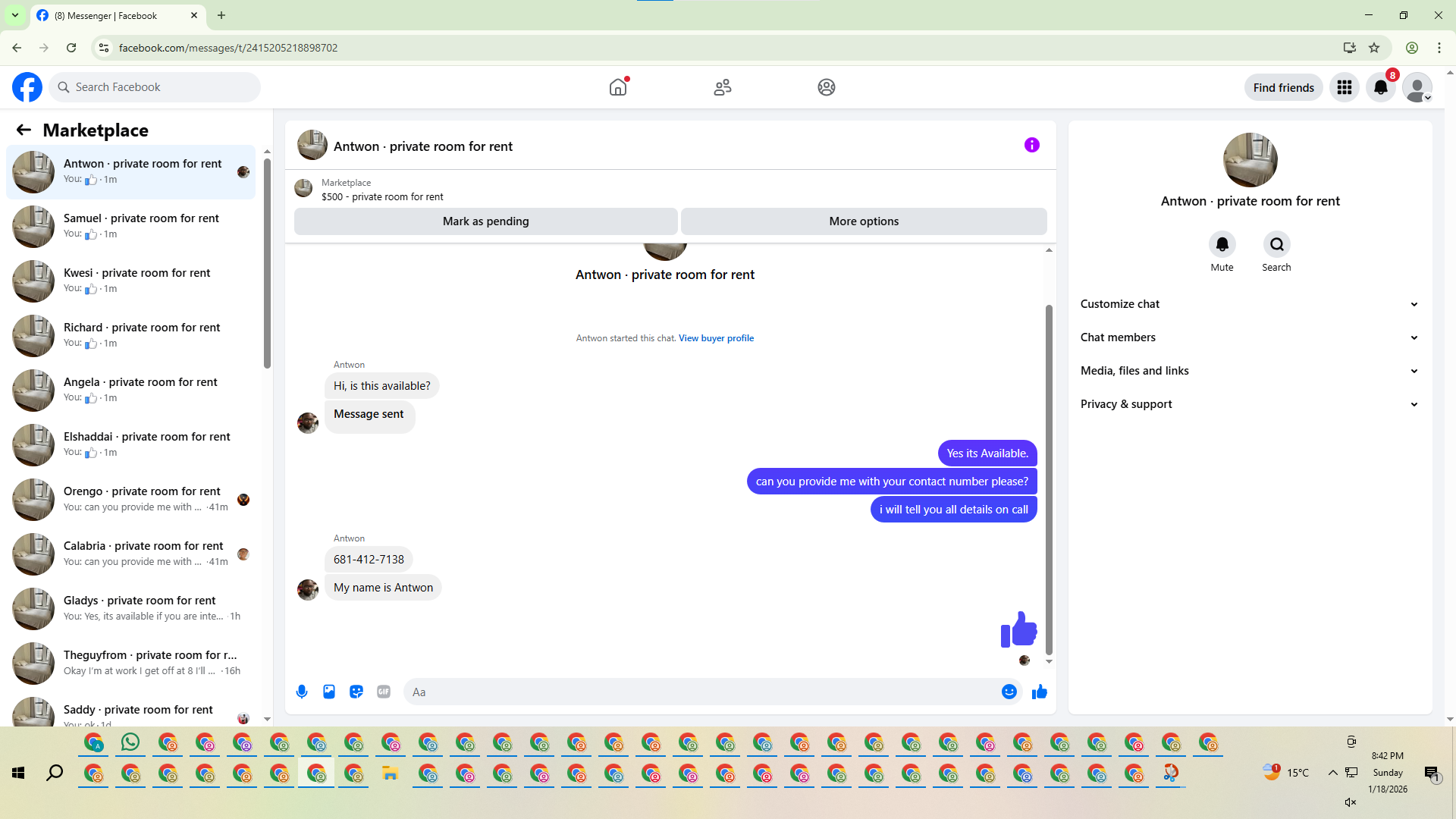Open the emoji picker in message box
1456x819 pixels.
(1009, 692)
